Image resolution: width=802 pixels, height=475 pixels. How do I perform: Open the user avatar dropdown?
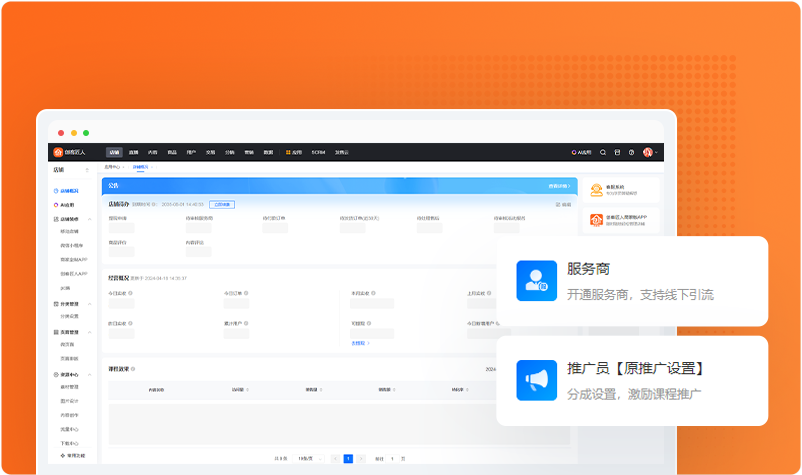(x=650, y=152)
